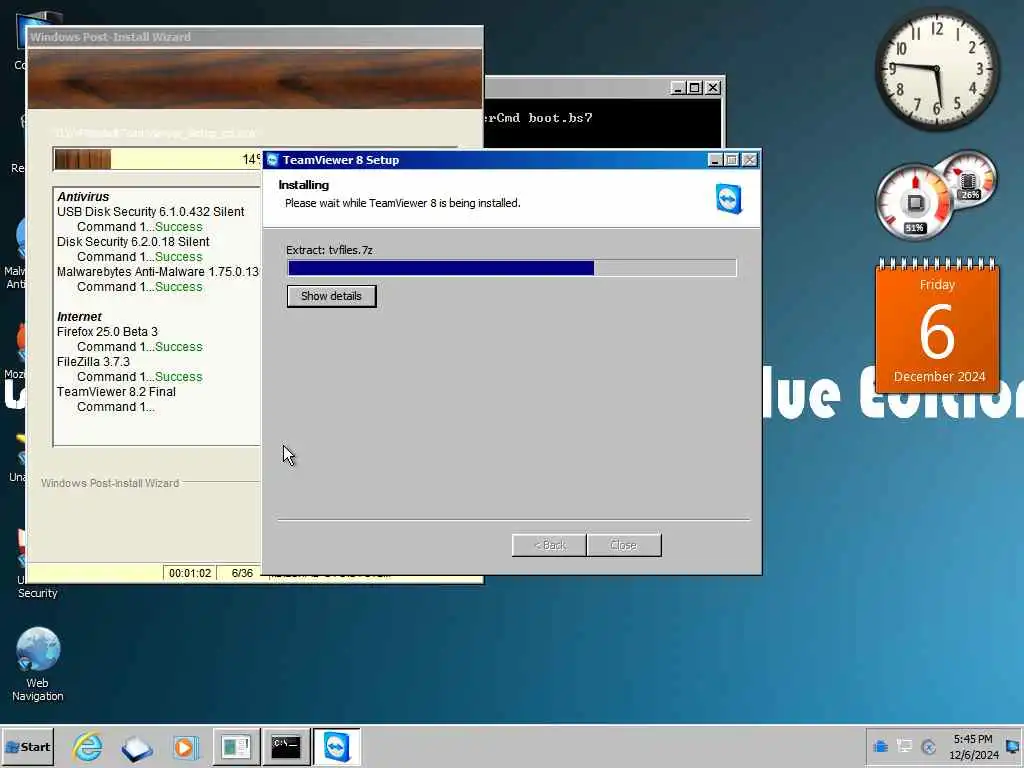Switch to Post-Install Wizard taskbar button

click(236, 747)
